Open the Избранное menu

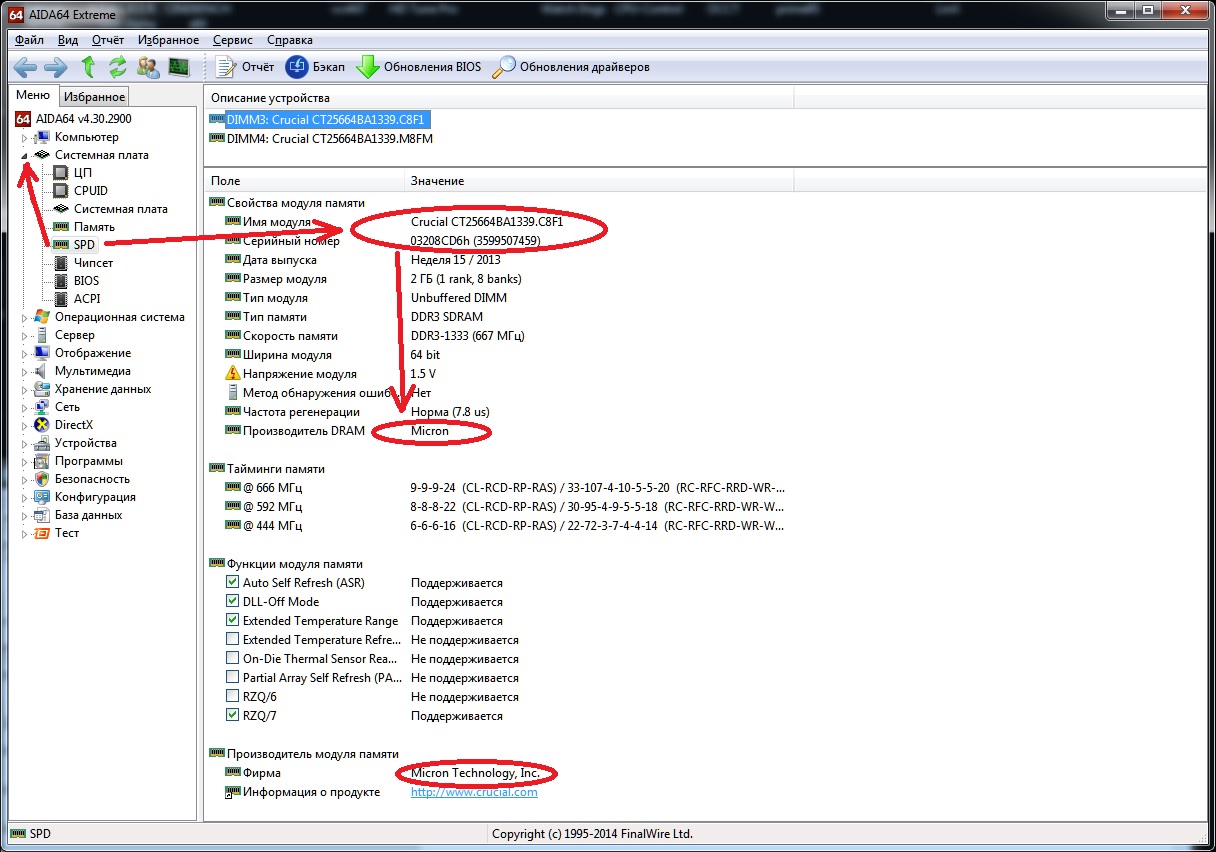169,40
